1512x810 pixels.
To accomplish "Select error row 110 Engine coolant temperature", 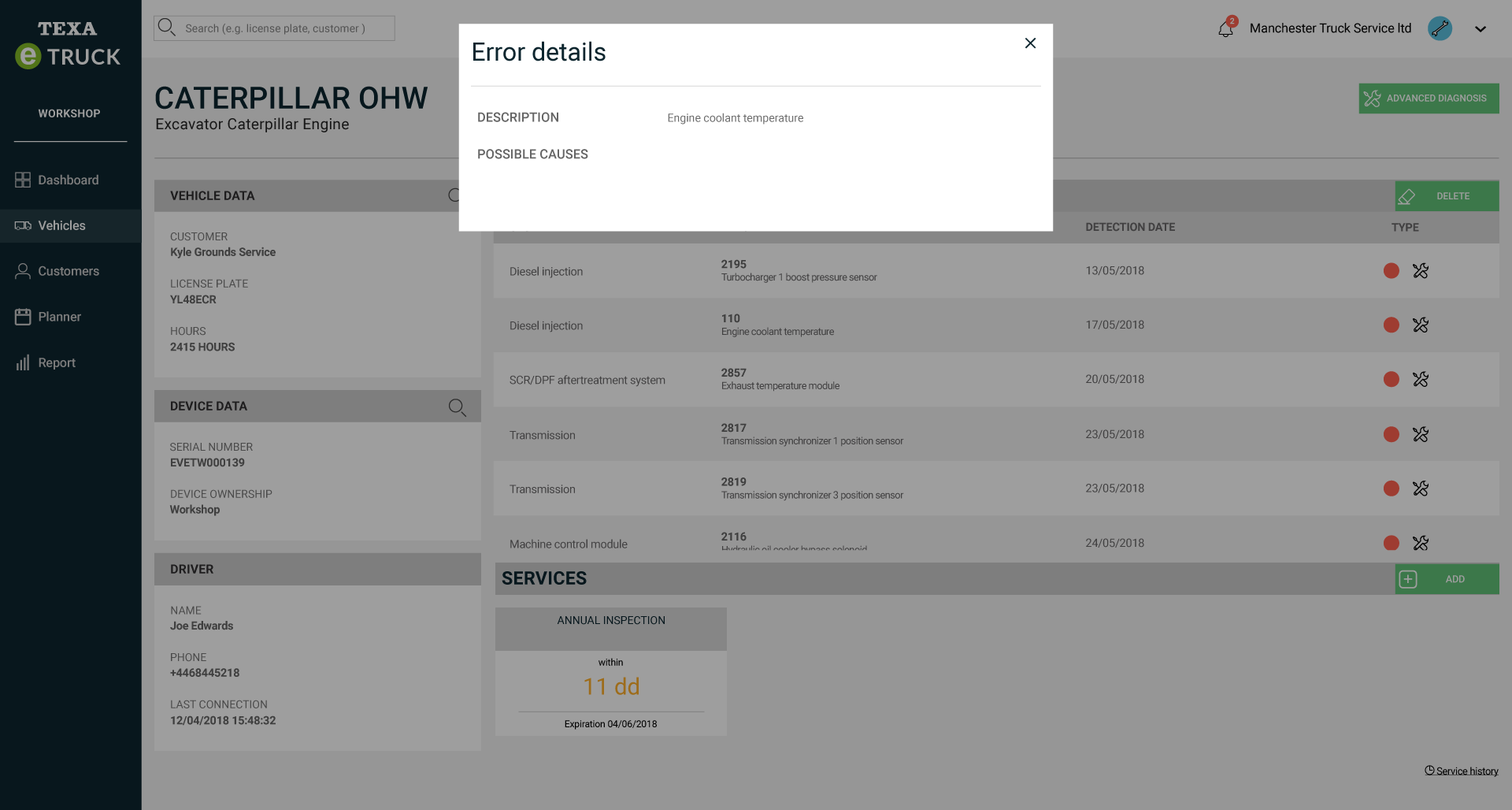I will click(996, 325).
